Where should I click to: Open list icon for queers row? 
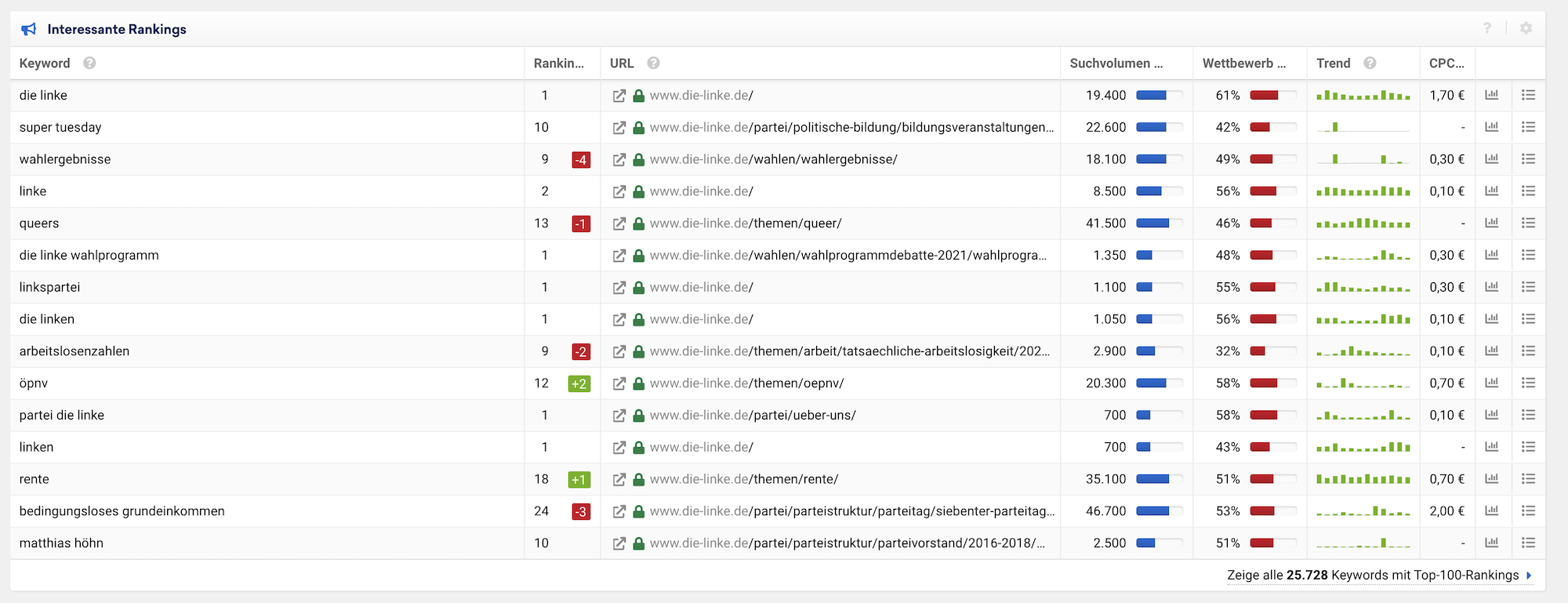1528,223
